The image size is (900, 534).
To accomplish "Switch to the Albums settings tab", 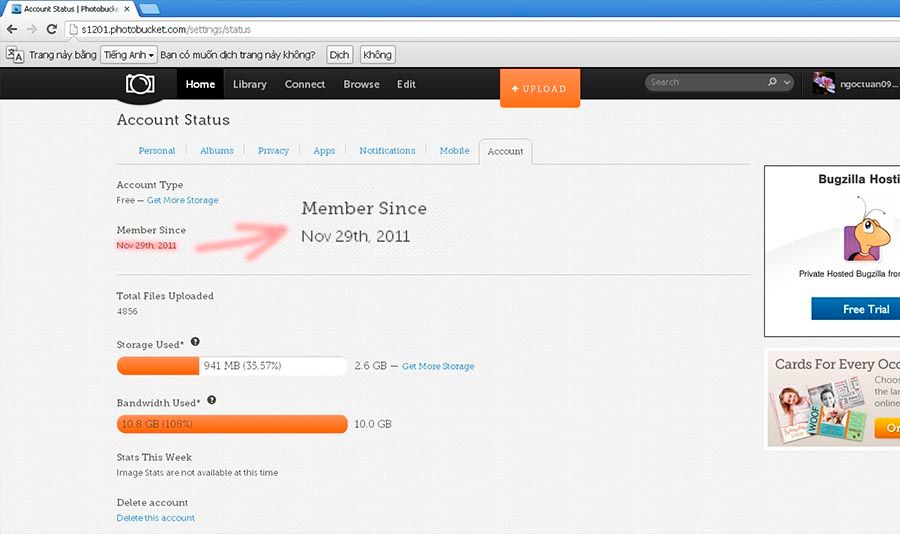I will tap(216, 150).
